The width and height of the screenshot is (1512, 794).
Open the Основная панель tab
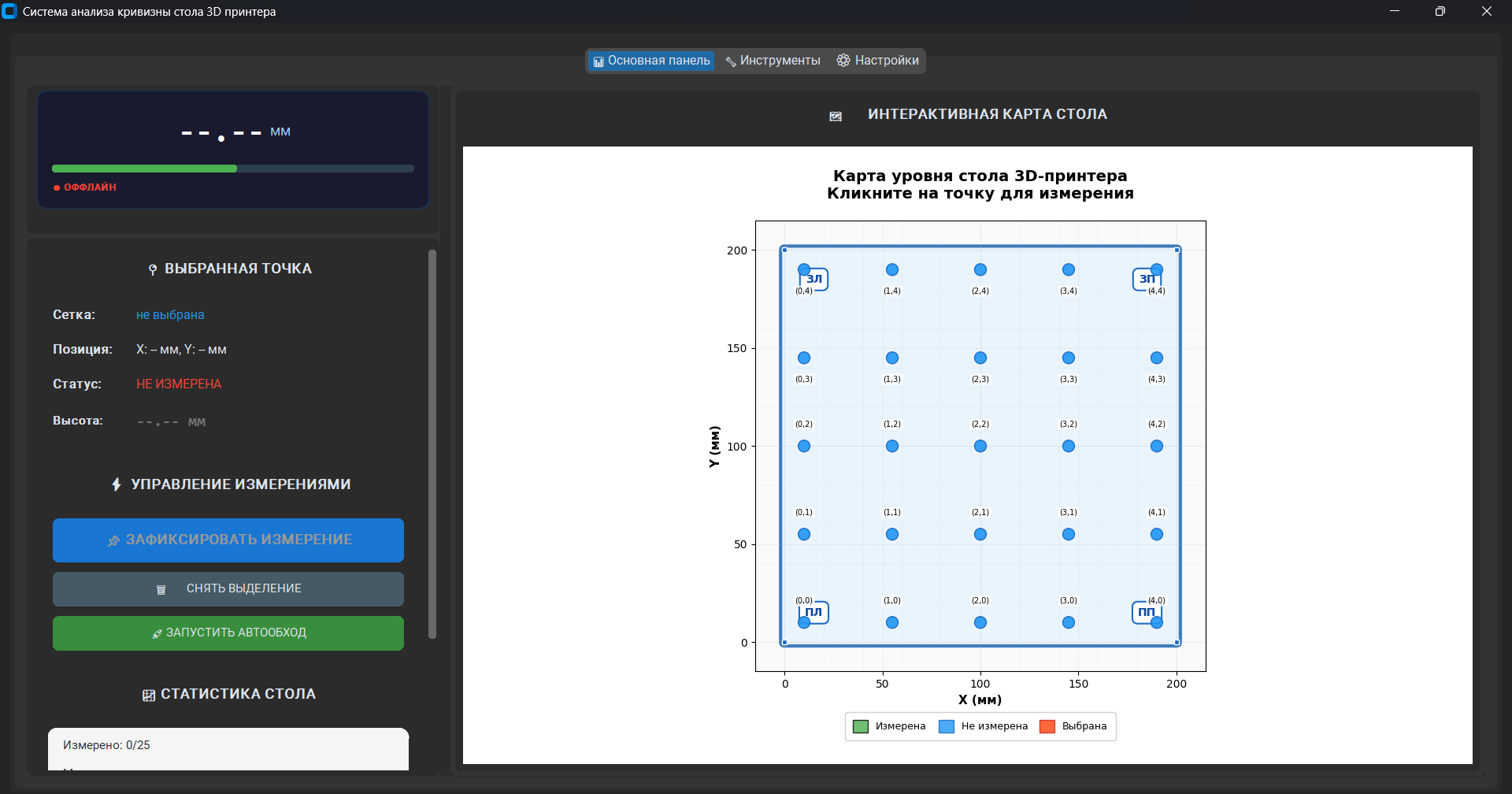point(651,61)
